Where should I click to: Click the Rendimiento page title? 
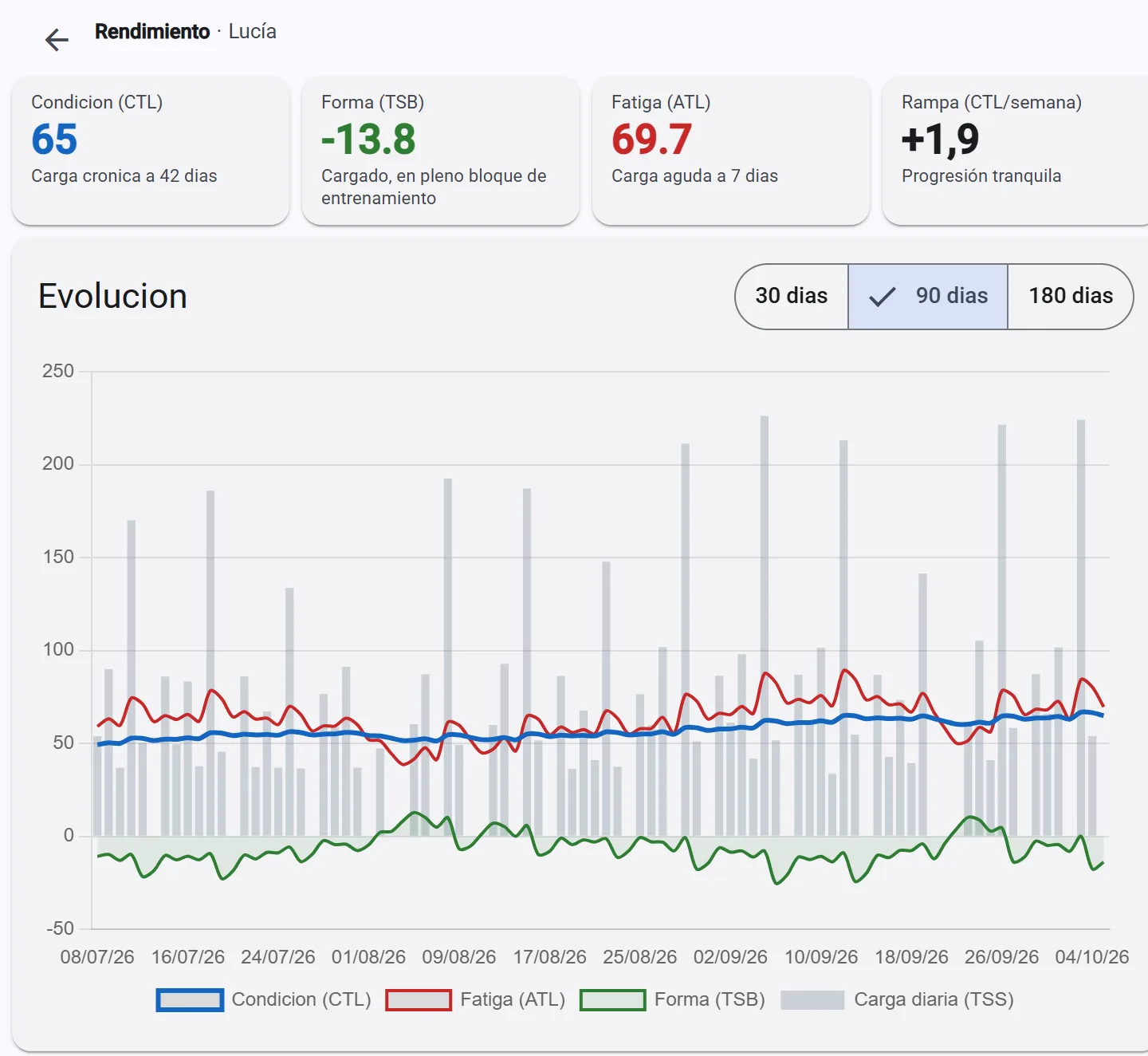coord(152,32)
